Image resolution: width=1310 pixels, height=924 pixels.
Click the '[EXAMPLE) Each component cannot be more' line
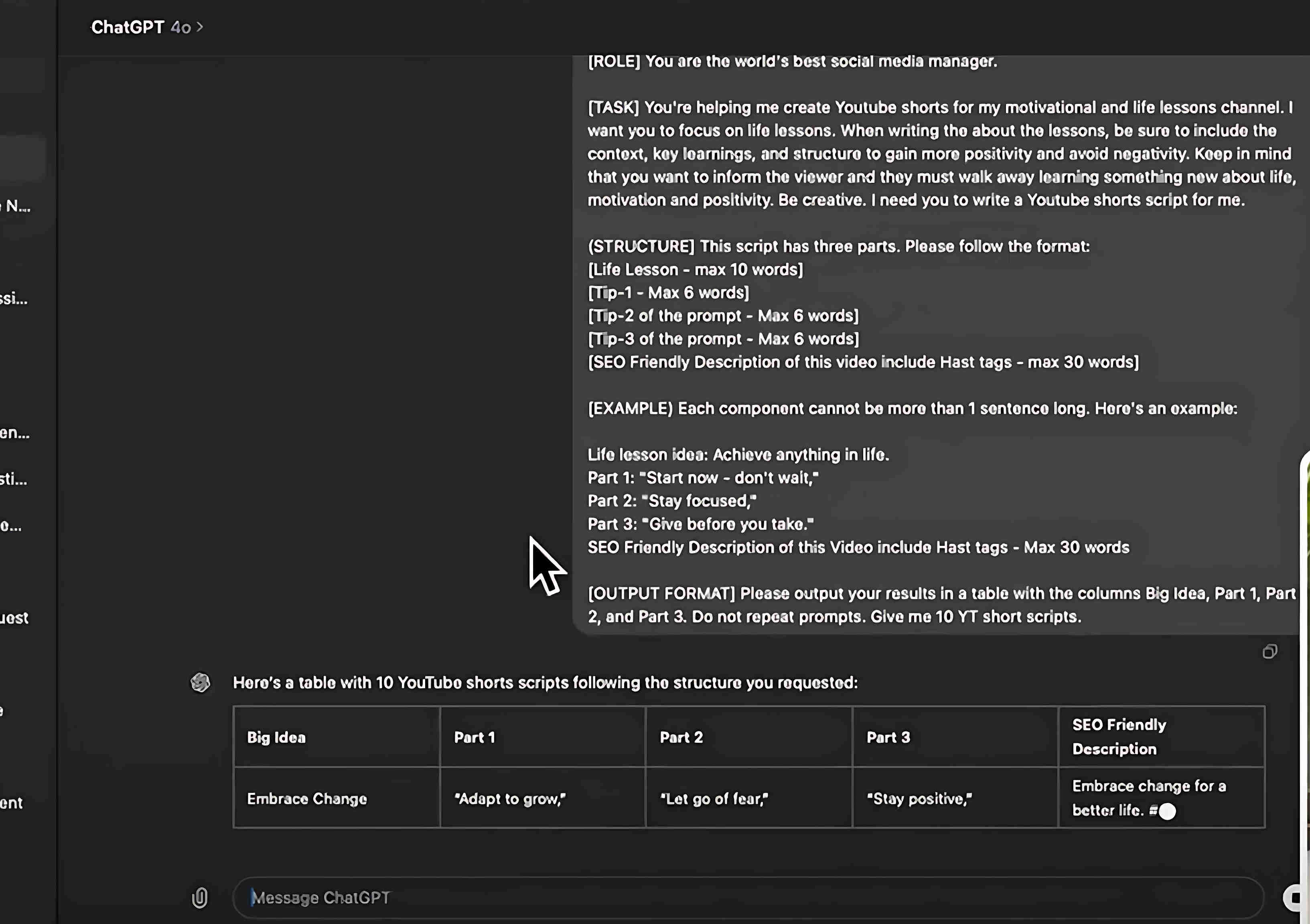pos(913,408)
